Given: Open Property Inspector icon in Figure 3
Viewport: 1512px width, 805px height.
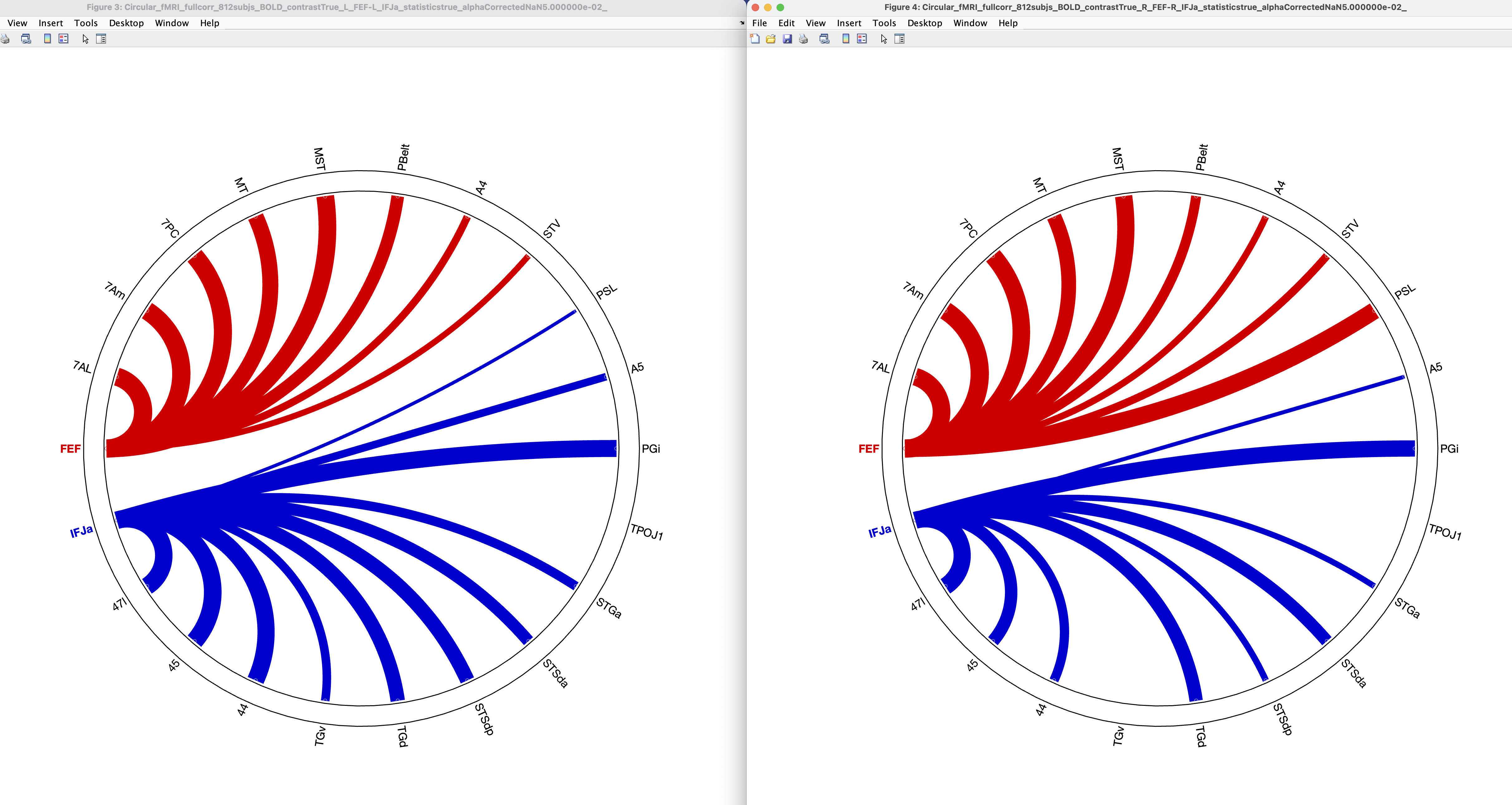Looking at the screenshot, I should click(x=101, y=39).
